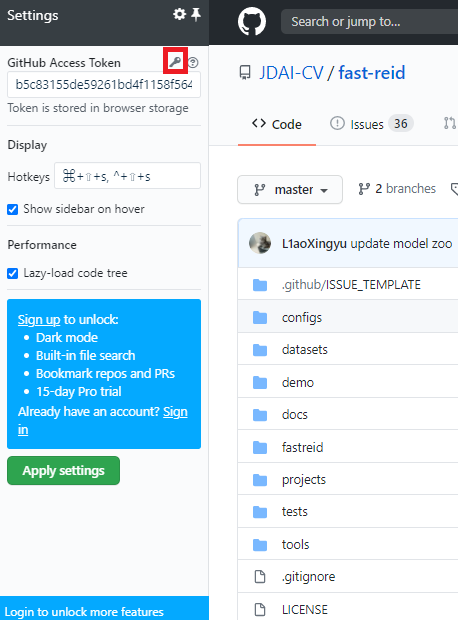Click the 36 issues counter badge
Screen dimensions: 458x620
pos(401,124)
